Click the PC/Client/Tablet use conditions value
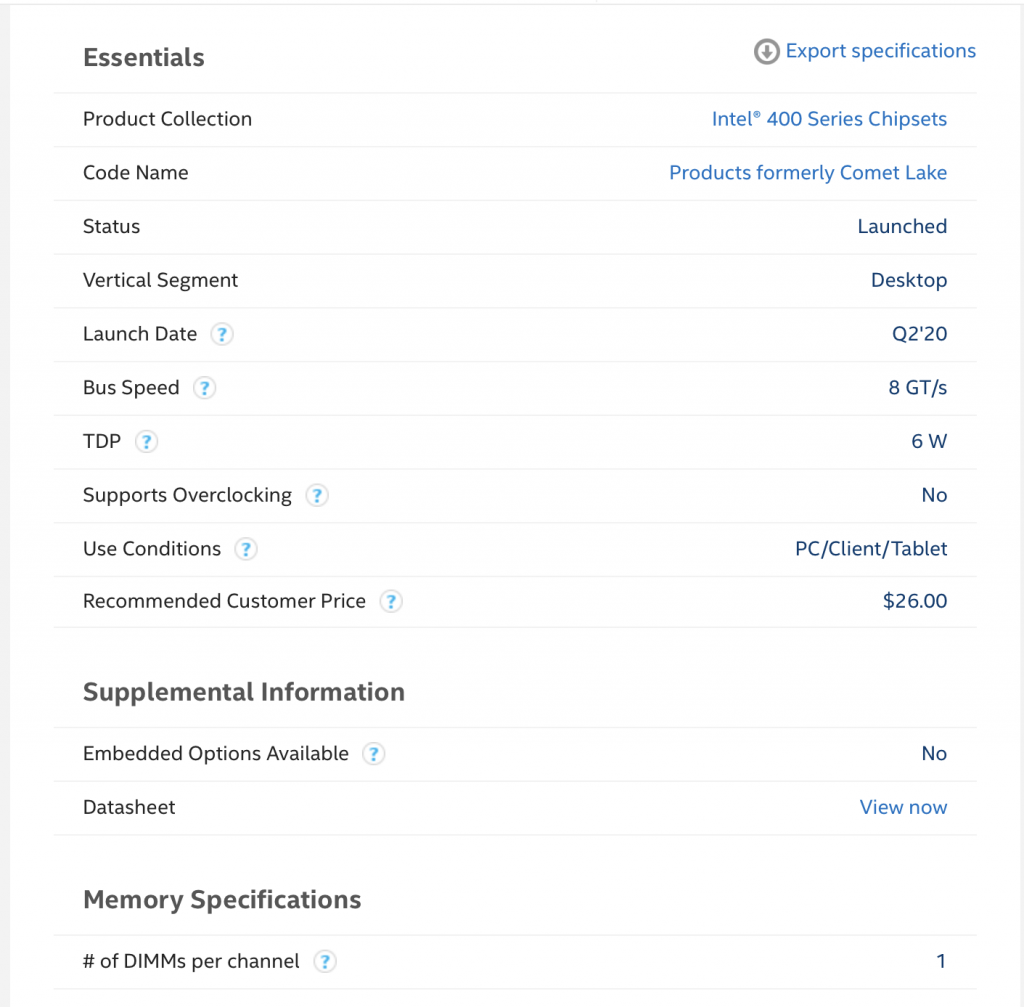The height and width of the screenshot is (1007, 1024). pyautogui.click(x=864, y=549)
